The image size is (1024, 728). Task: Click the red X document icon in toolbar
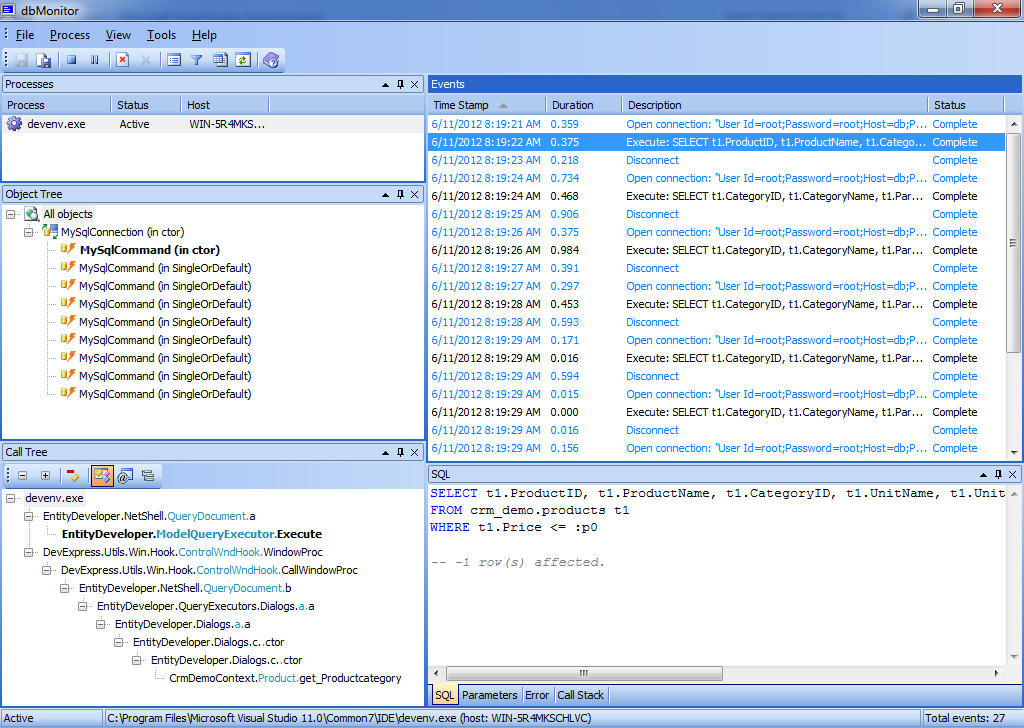[123, 60]
